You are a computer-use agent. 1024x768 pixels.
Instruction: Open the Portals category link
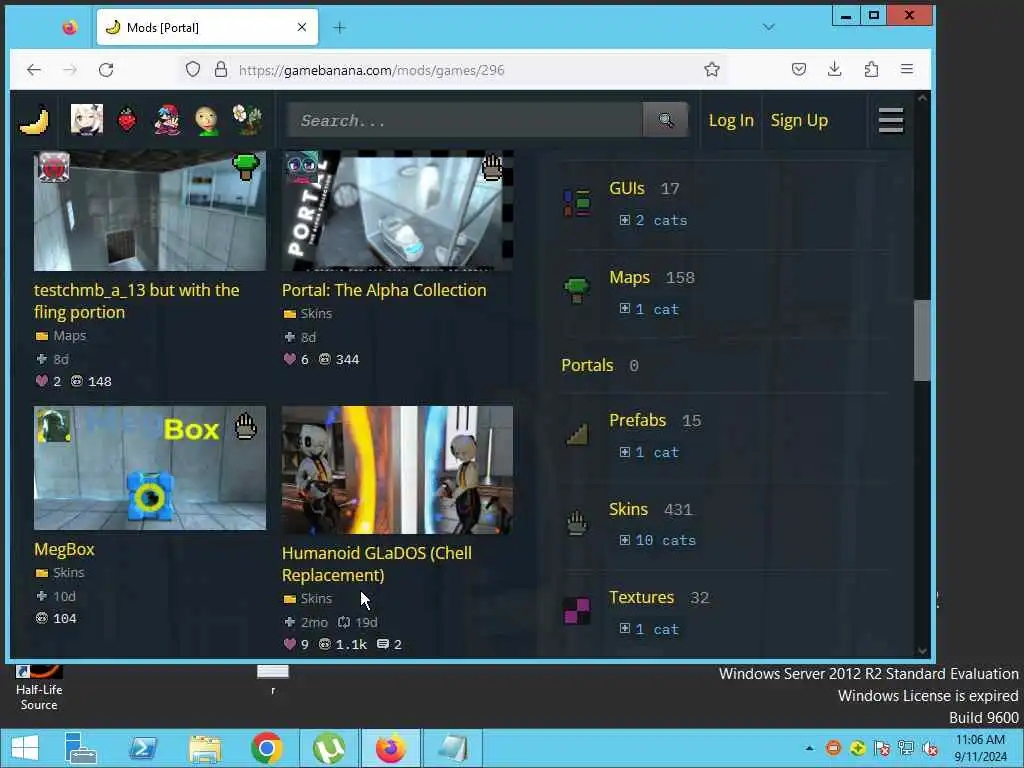coord(587,365)
